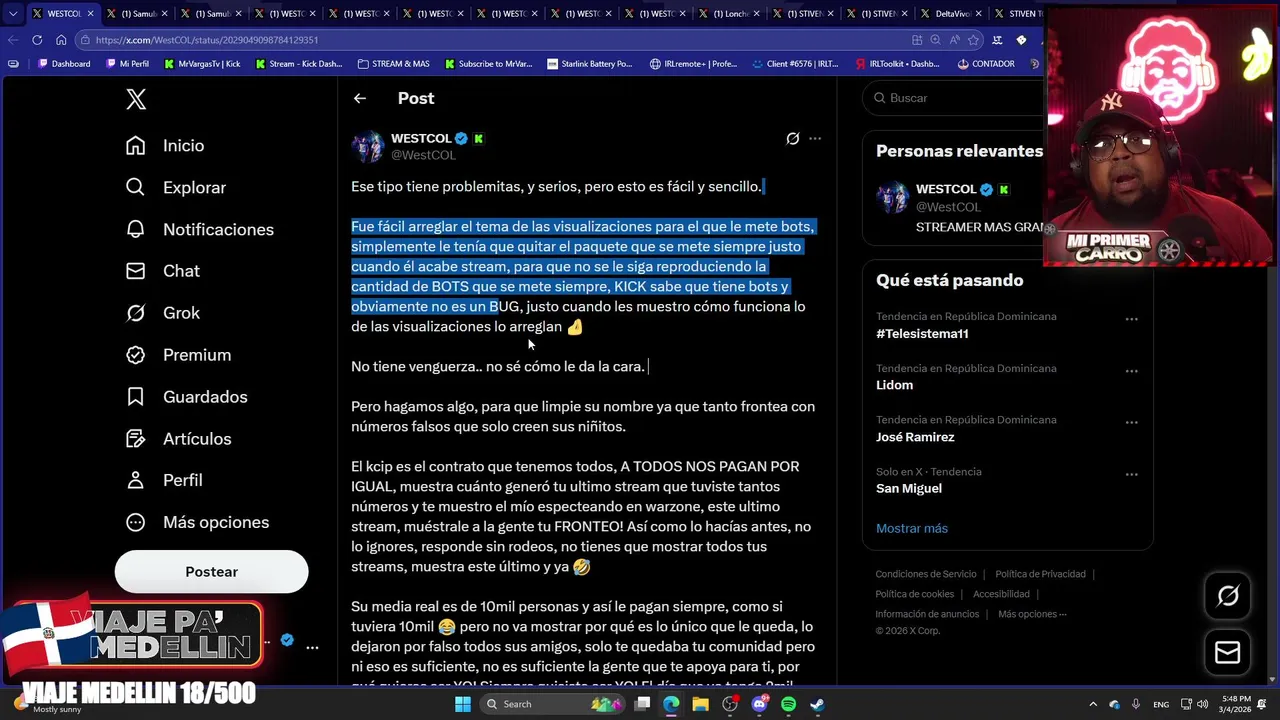1280x720 pixels.
Task: Open the CONTADOR bookmark
Action: [986, 64]
